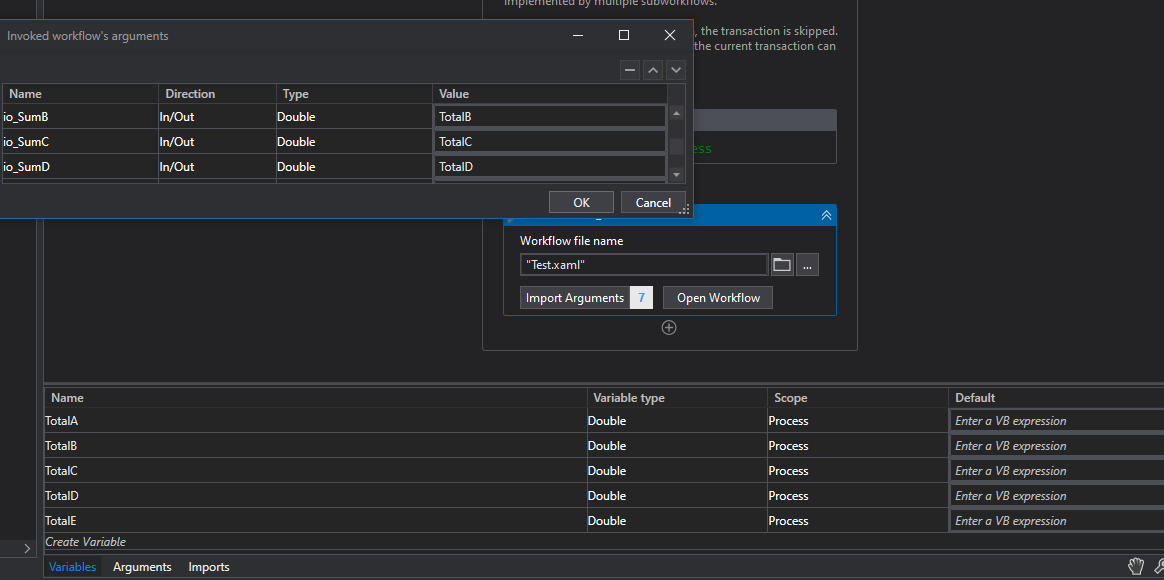Screen dimensions: 1164x580
Task: Click the delete argument minus icon
Action: point(630,70)
